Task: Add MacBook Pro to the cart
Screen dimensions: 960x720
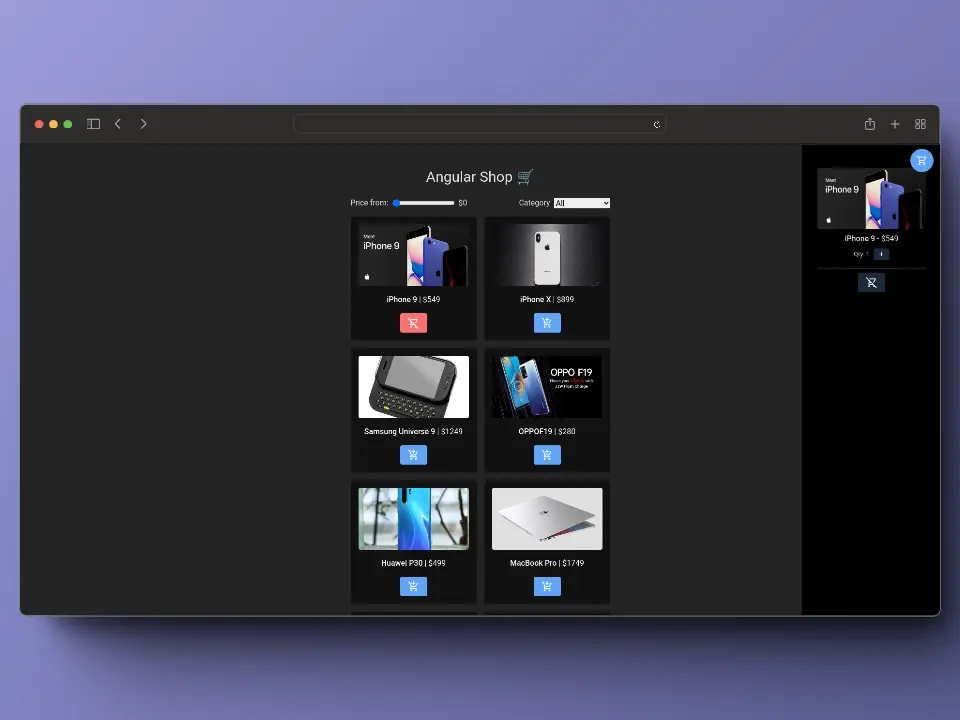Action: (546, 586)
